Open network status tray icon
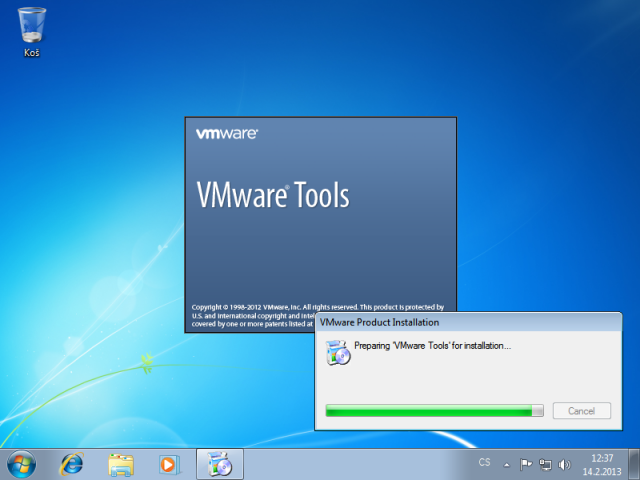The image size is (640, 480). (545, 464)
